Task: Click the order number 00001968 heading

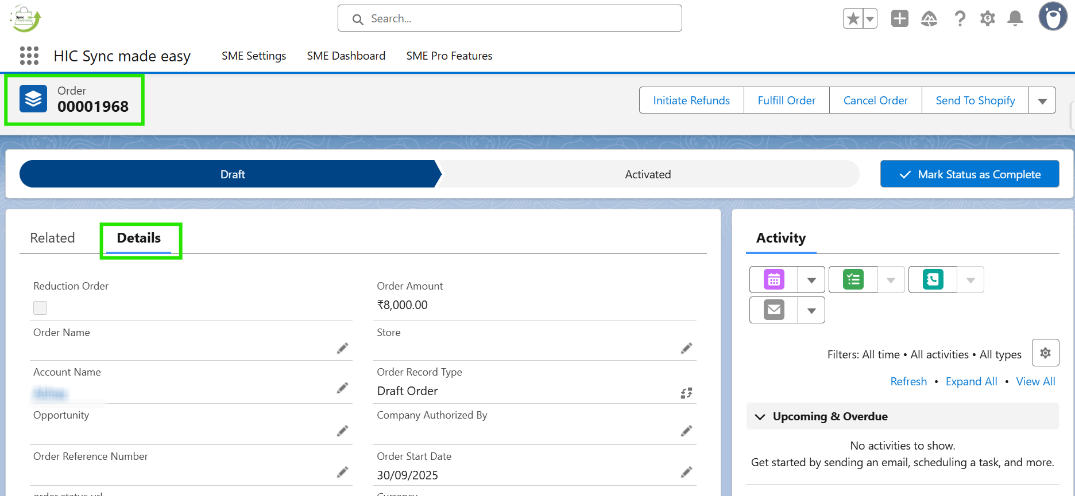Action: point(93,106)
